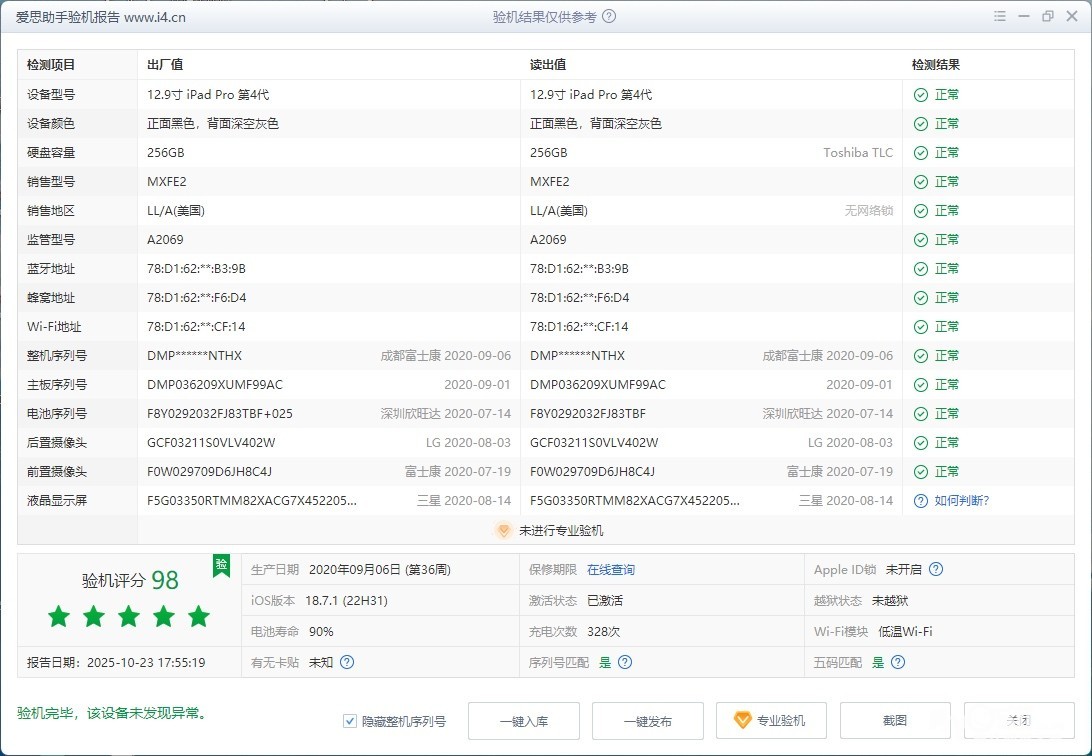Open the menu list icon in title bar
The height and width of the screenshot is (756, 1092).
(x=1000, y=17)
